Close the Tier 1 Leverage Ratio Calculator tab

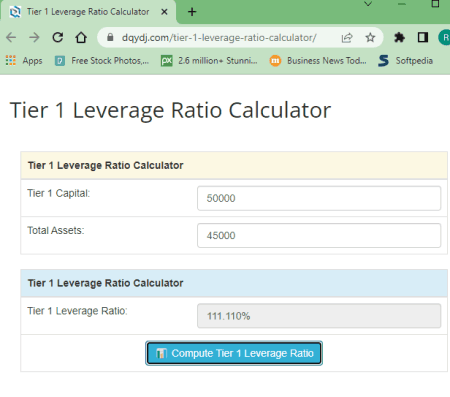click(x=164, y=12)
